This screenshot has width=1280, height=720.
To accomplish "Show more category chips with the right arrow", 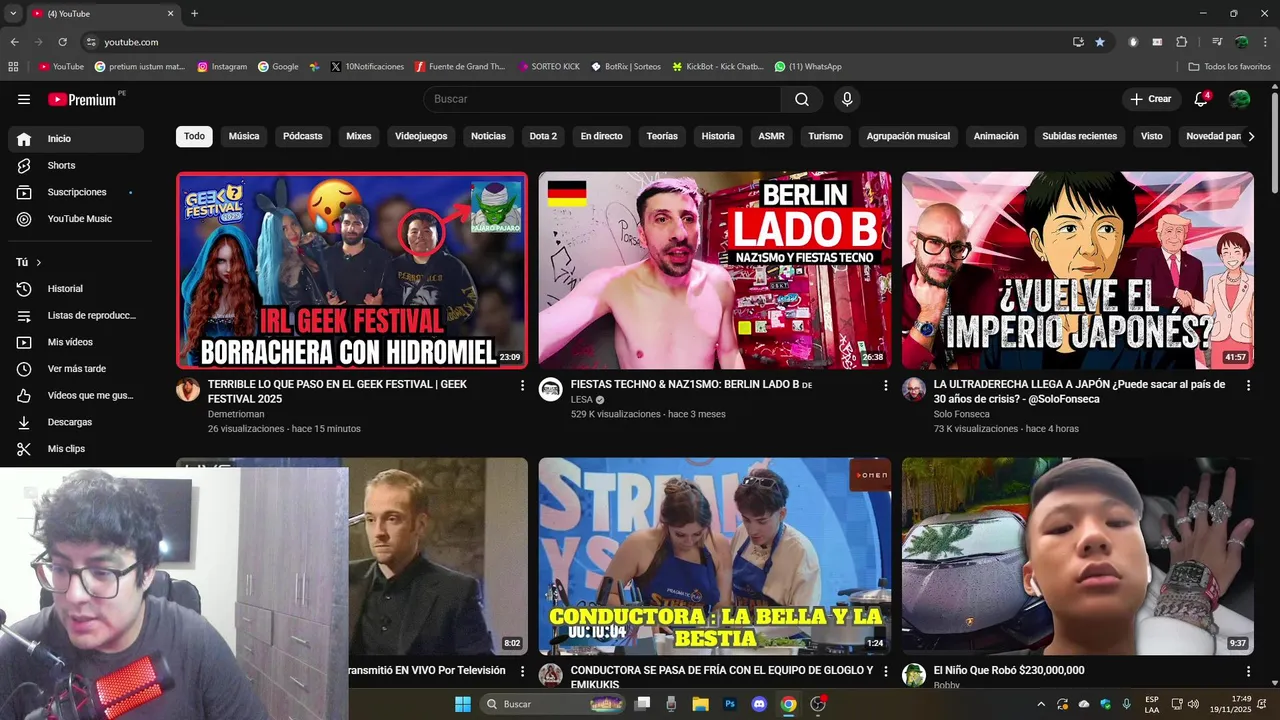I will [x=1251, y=137].
